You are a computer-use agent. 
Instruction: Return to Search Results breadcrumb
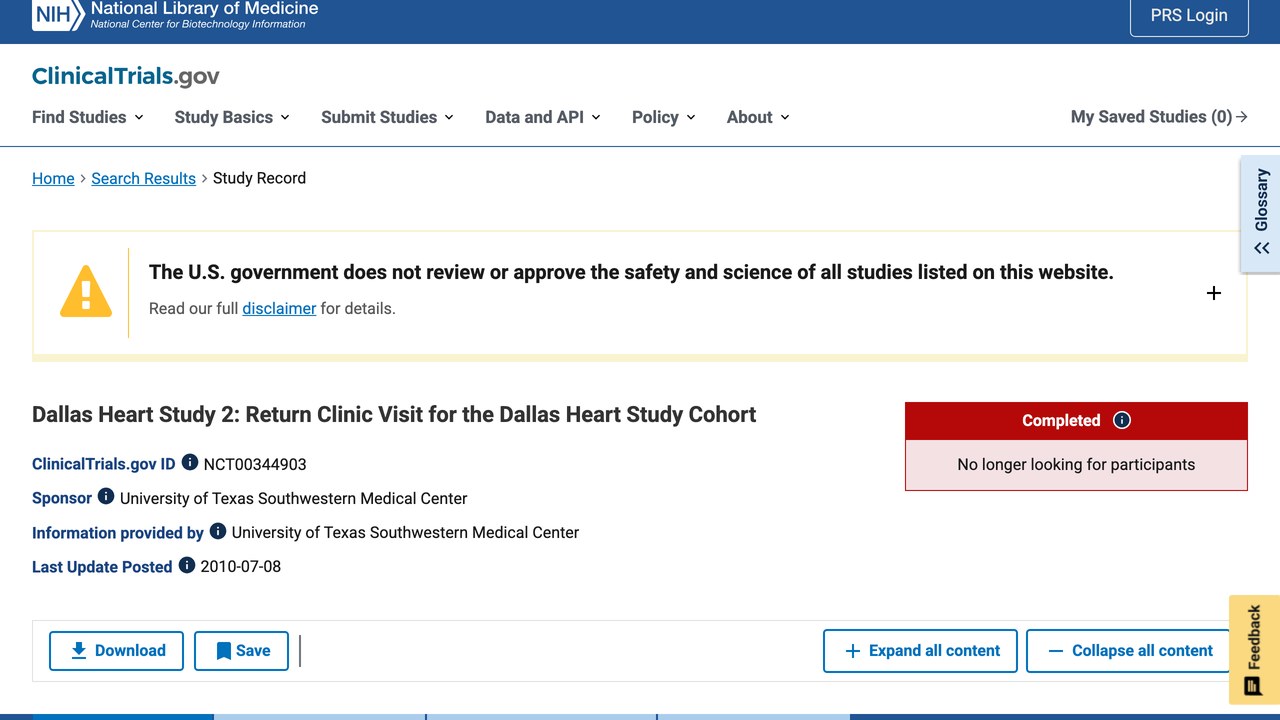click(143, 178)
